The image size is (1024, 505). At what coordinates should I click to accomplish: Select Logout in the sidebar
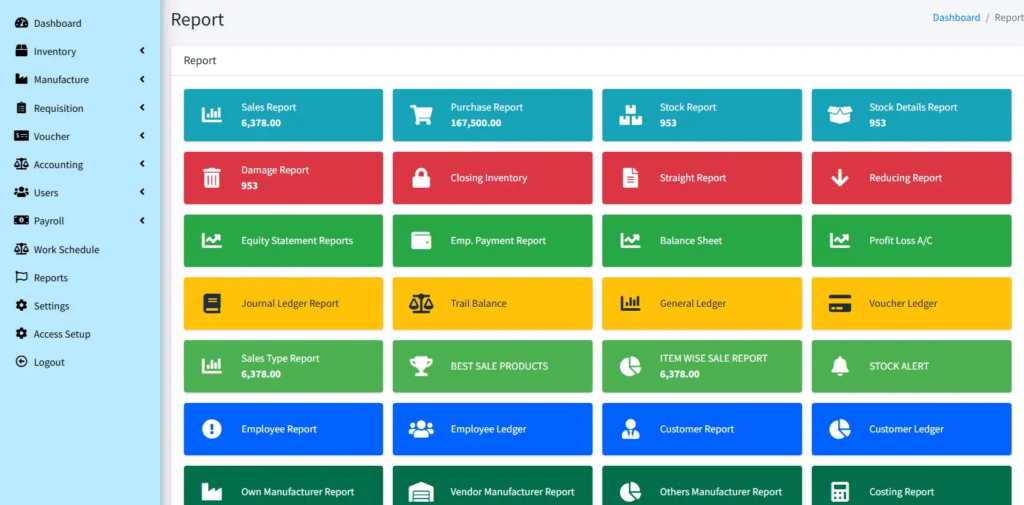49,363
